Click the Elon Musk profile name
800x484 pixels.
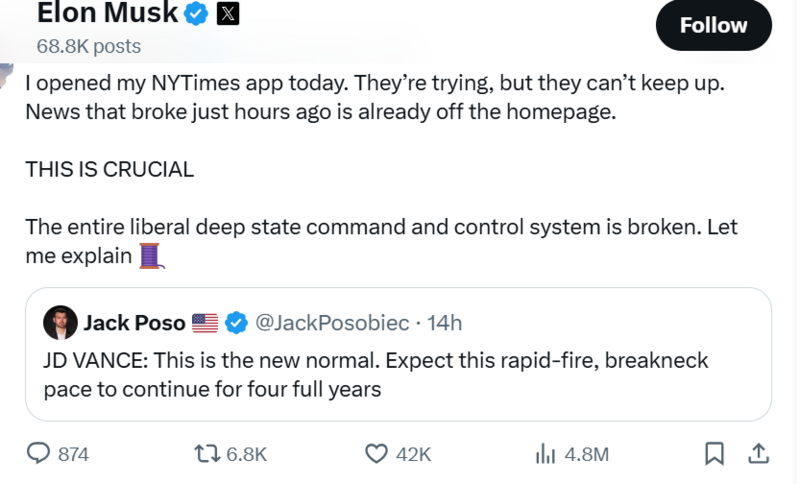point(107,14)
